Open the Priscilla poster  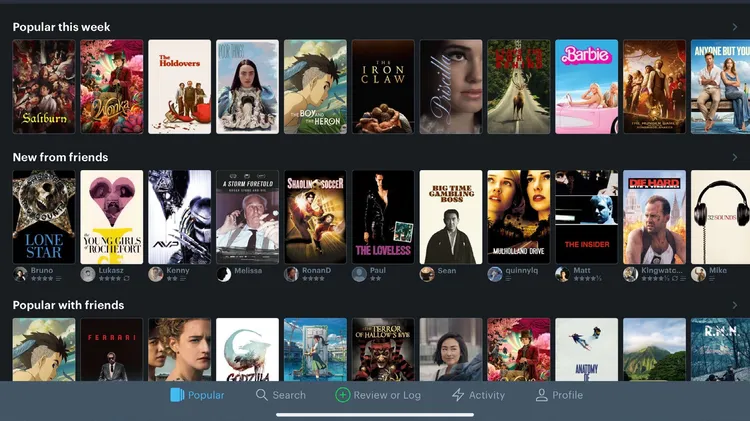coord(451,87)
